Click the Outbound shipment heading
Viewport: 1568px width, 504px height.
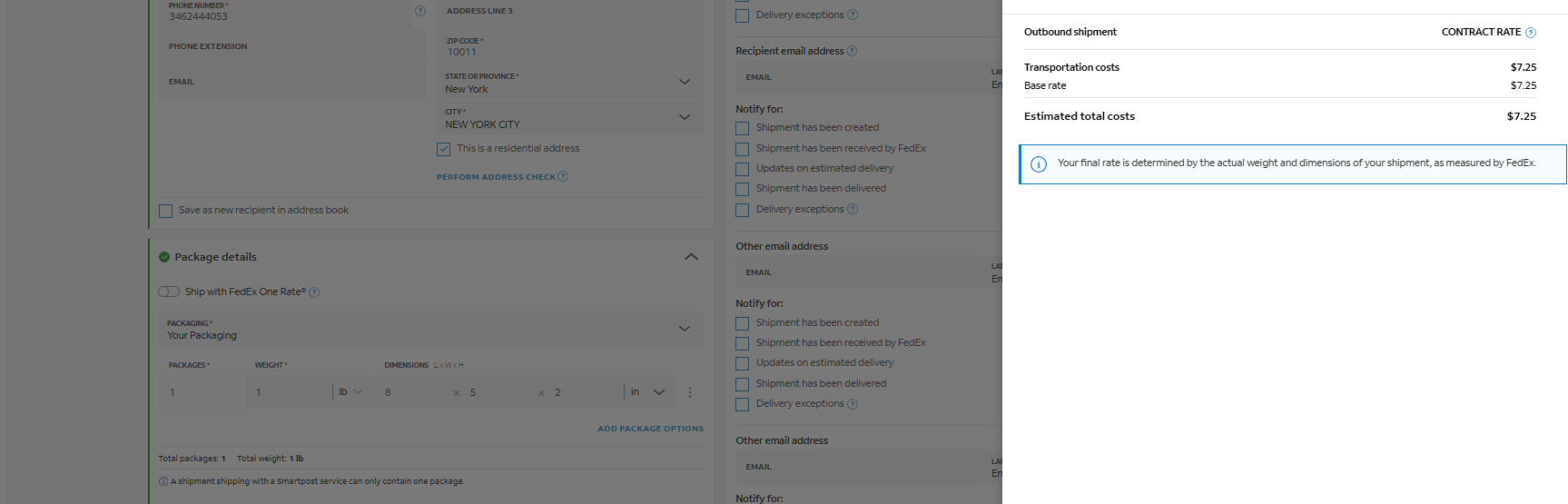(1070, 32)
